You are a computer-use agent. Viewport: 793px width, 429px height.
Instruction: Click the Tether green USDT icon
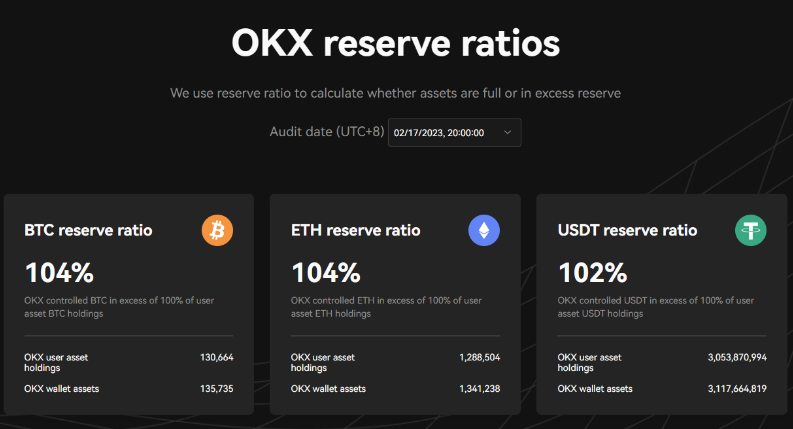coord(751,231)
